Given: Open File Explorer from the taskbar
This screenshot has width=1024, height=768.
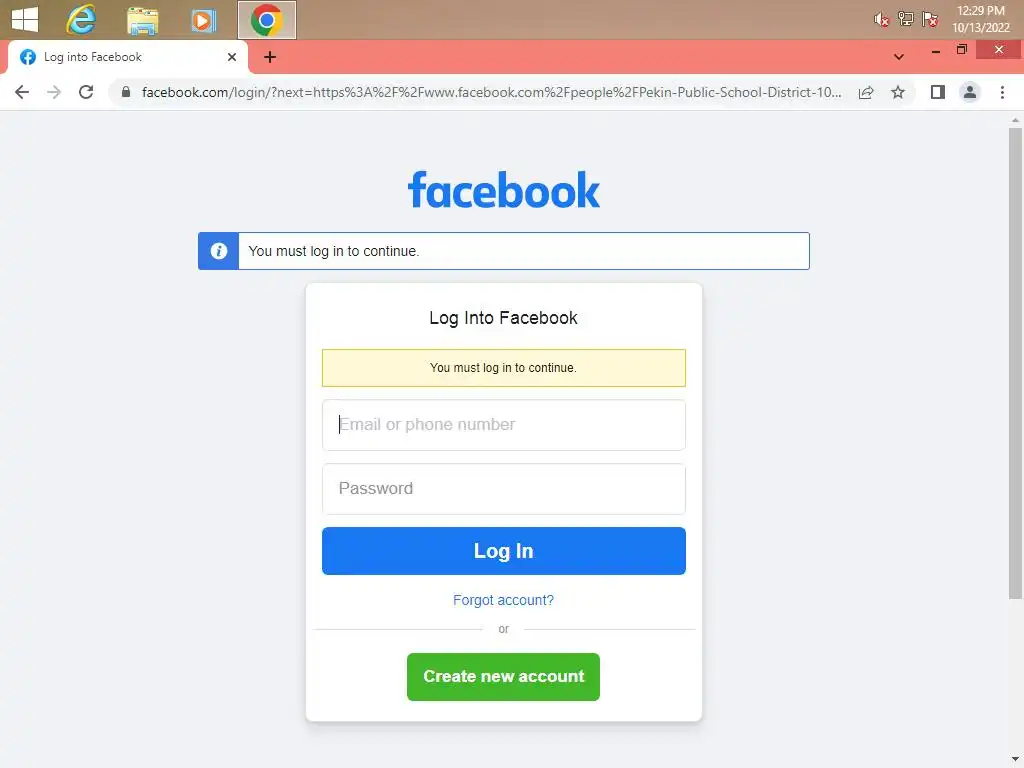Looking at the screenshot, I should [142, 20].
